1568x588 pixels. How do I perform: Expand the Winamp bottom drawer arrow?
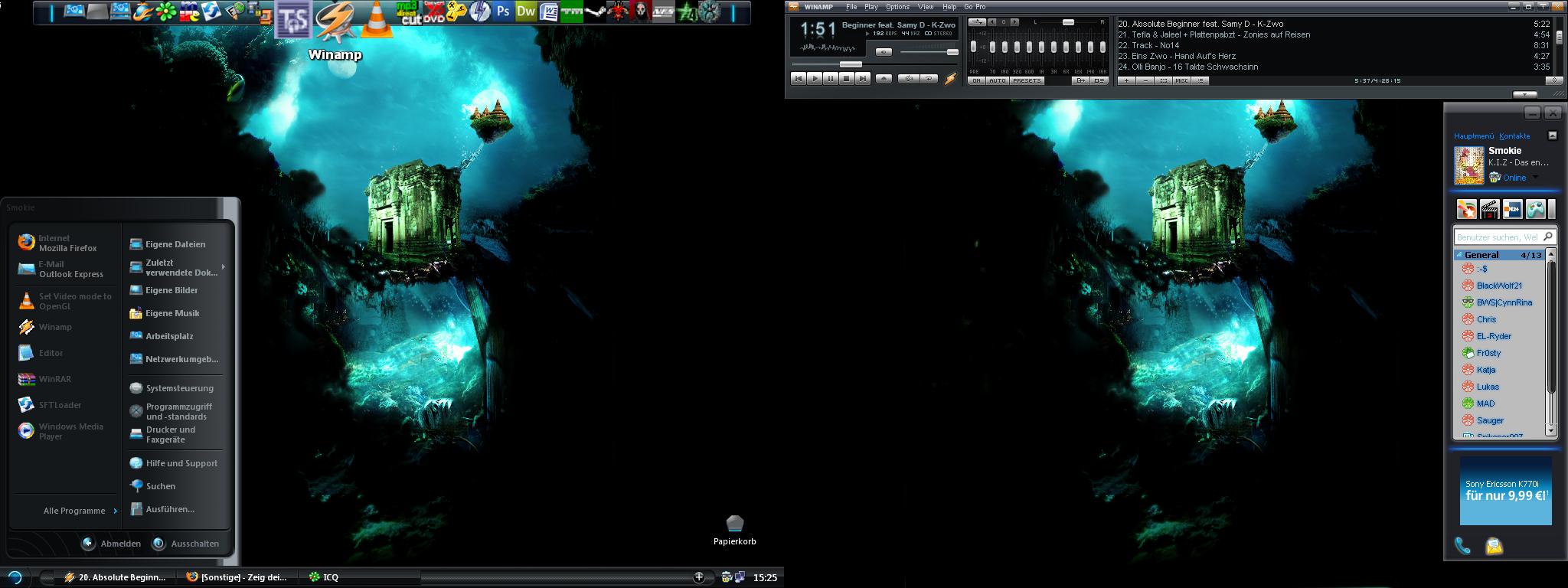coord(1524,94)
